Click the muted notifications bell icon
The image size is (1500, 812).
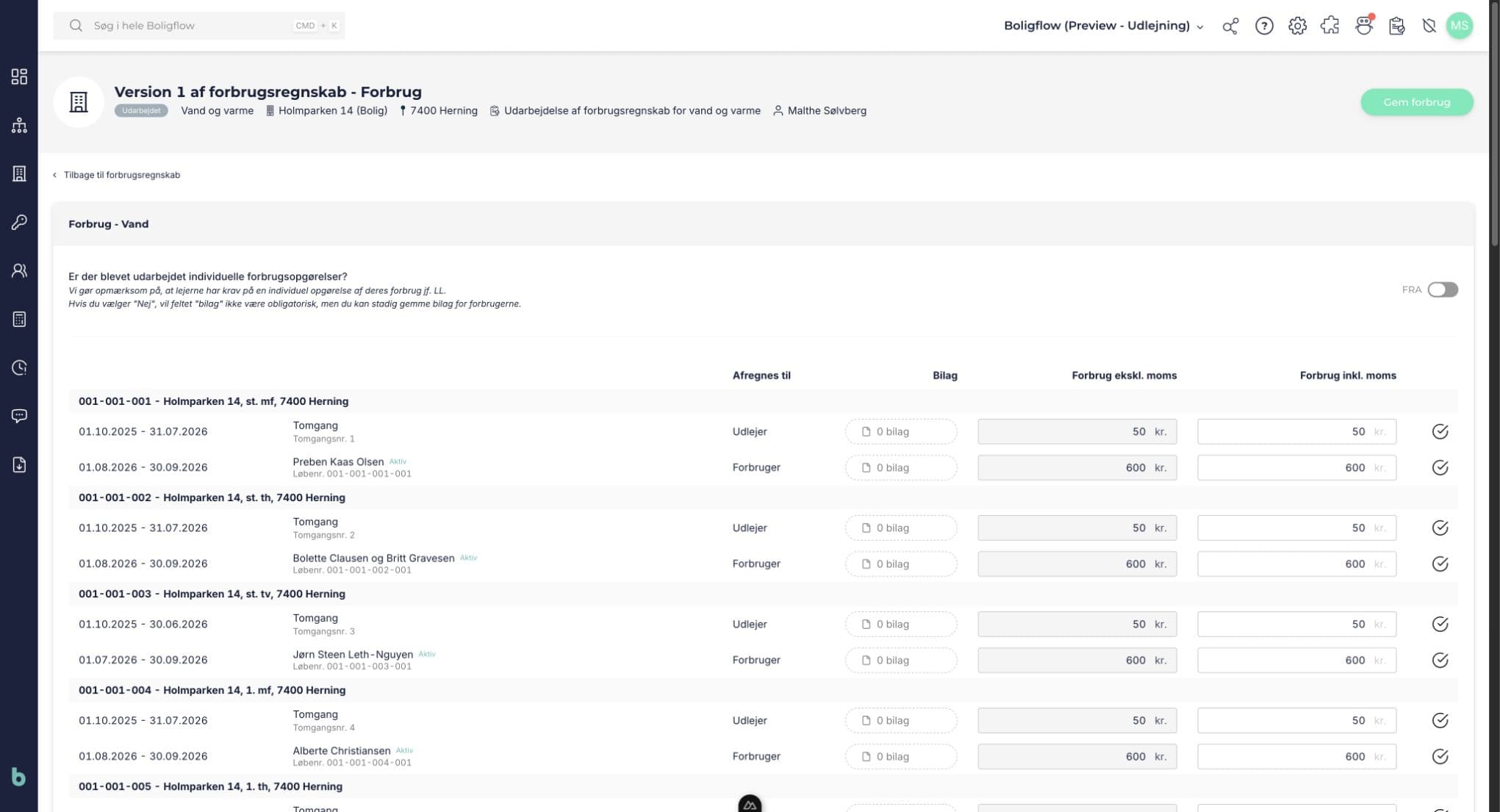coord(1429,26)
